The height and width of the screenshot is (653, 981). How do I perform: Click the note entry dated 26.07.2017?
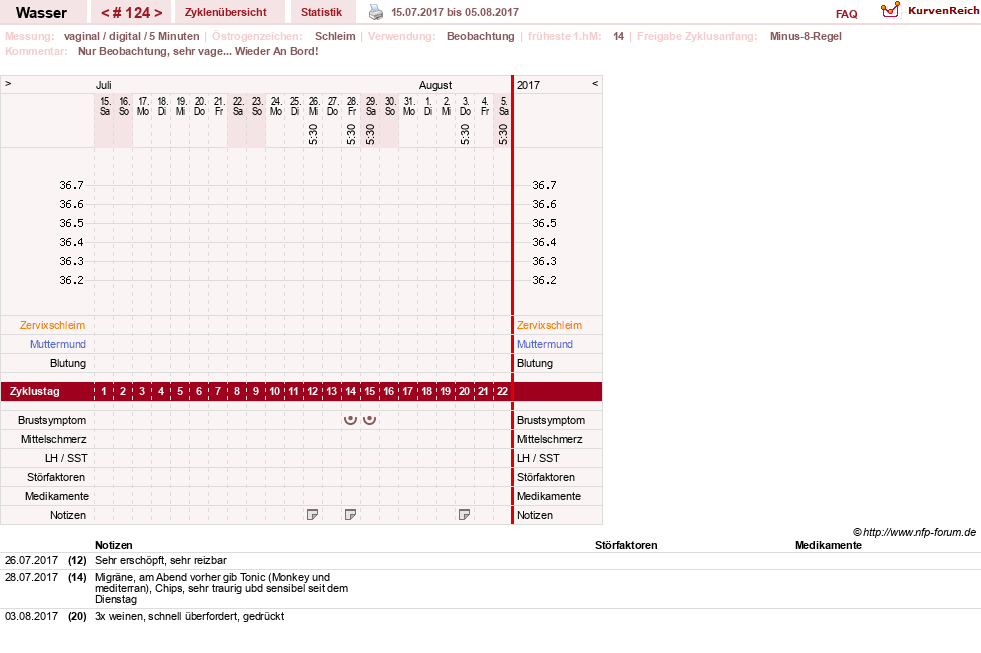coord(31,560)
